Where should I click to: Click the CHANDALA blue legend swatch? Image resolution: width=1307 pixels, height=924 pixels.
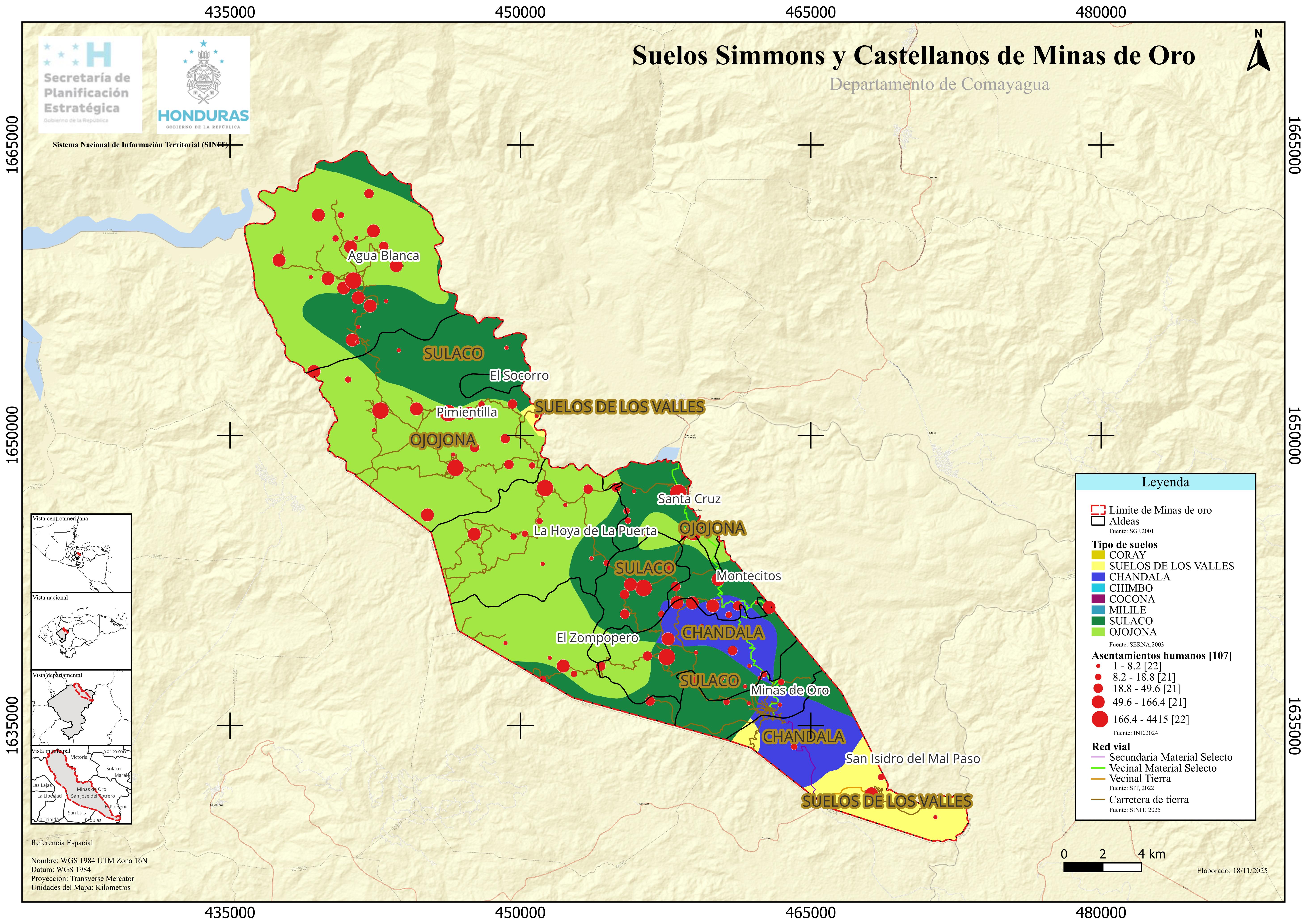click(x=1098, y=577)
